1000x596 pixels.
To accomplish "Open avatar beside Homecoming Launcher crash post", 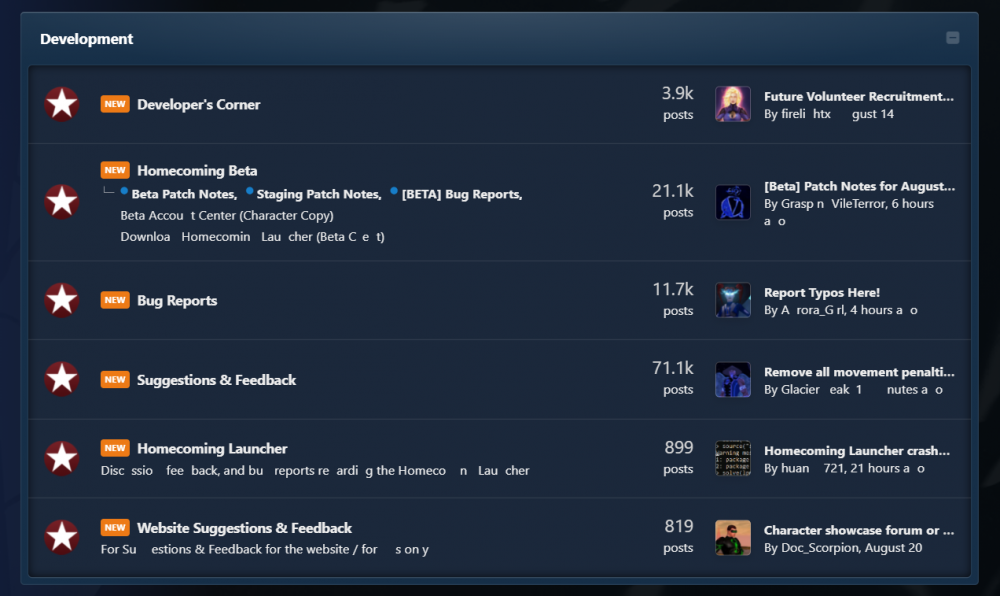I will click(x=733, y=458).
